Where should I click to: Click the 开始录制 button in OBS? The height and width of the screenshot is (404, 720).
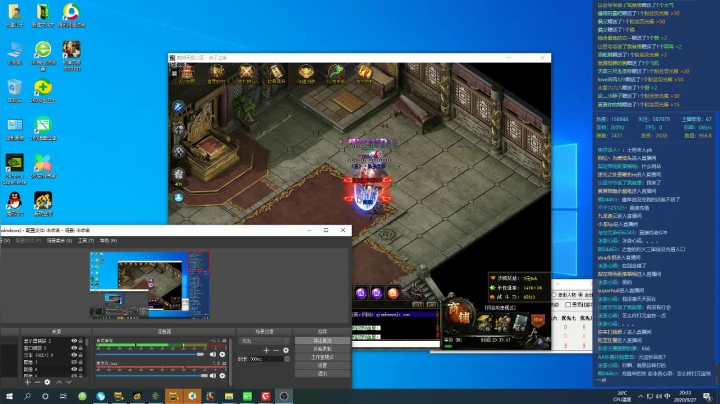click(322, 349)
